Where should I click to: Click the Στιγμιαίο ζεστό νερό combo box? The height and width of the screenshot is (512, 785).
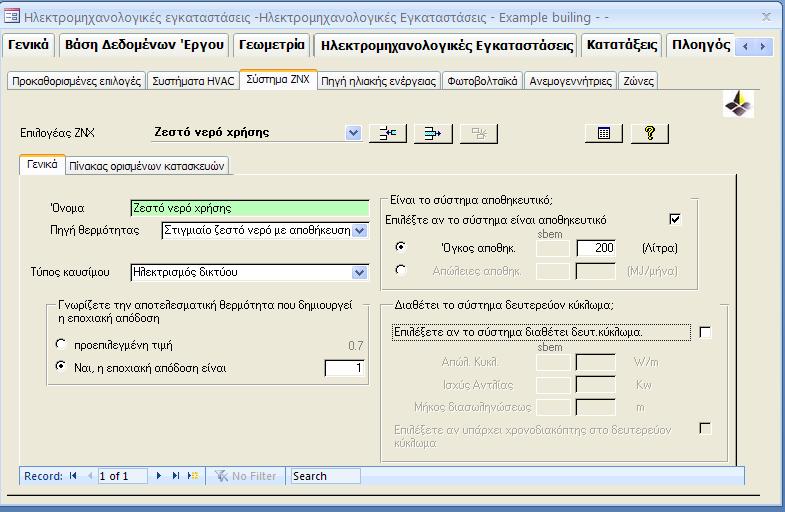pos(265,231)
